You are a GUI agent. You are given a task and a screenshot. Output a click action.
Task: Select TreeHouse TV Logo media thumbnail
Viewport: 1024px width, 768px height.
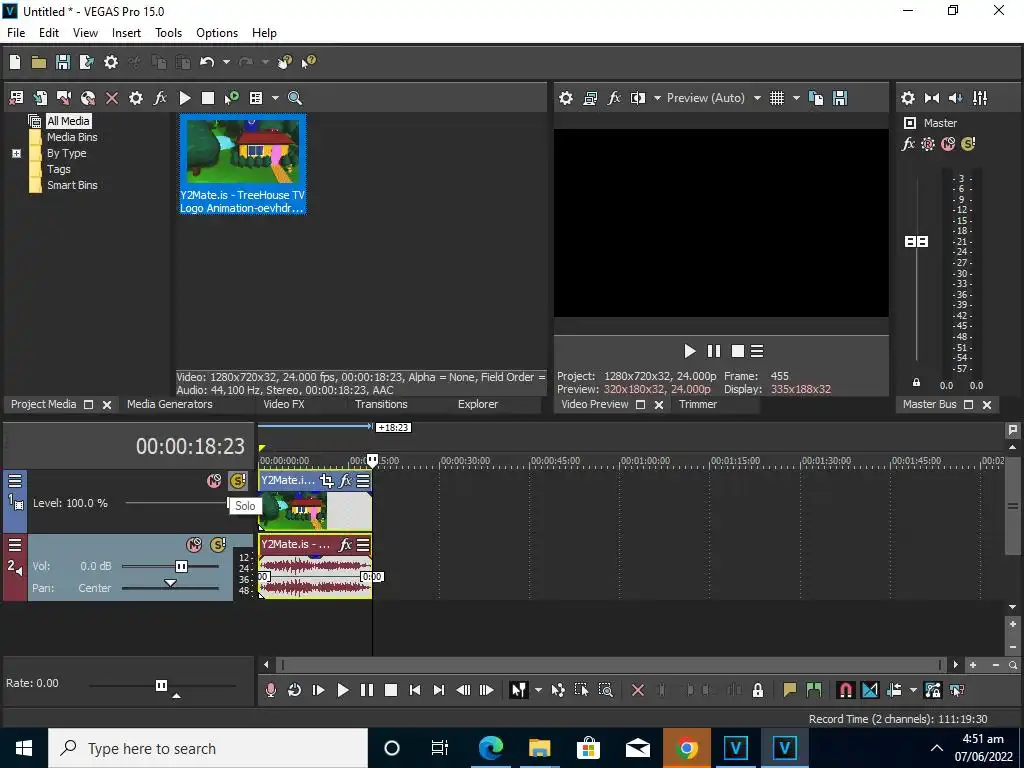242,164
